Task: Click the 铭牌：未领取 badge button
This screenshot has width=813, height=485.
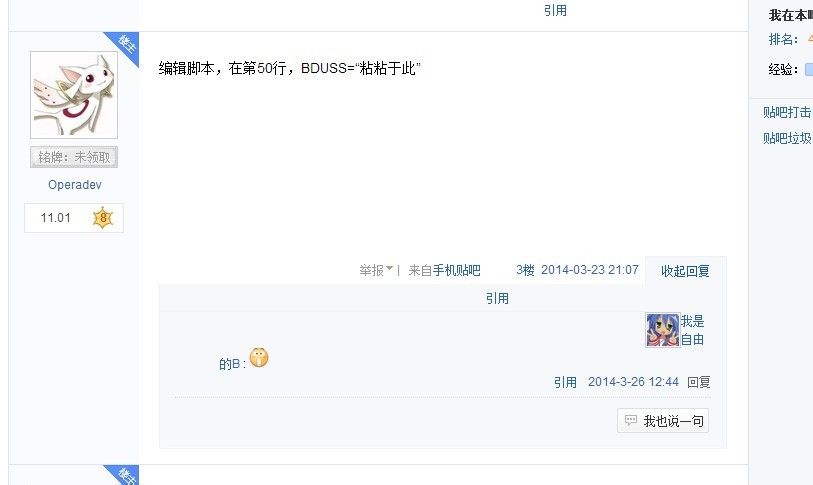Action: (74, 157)
